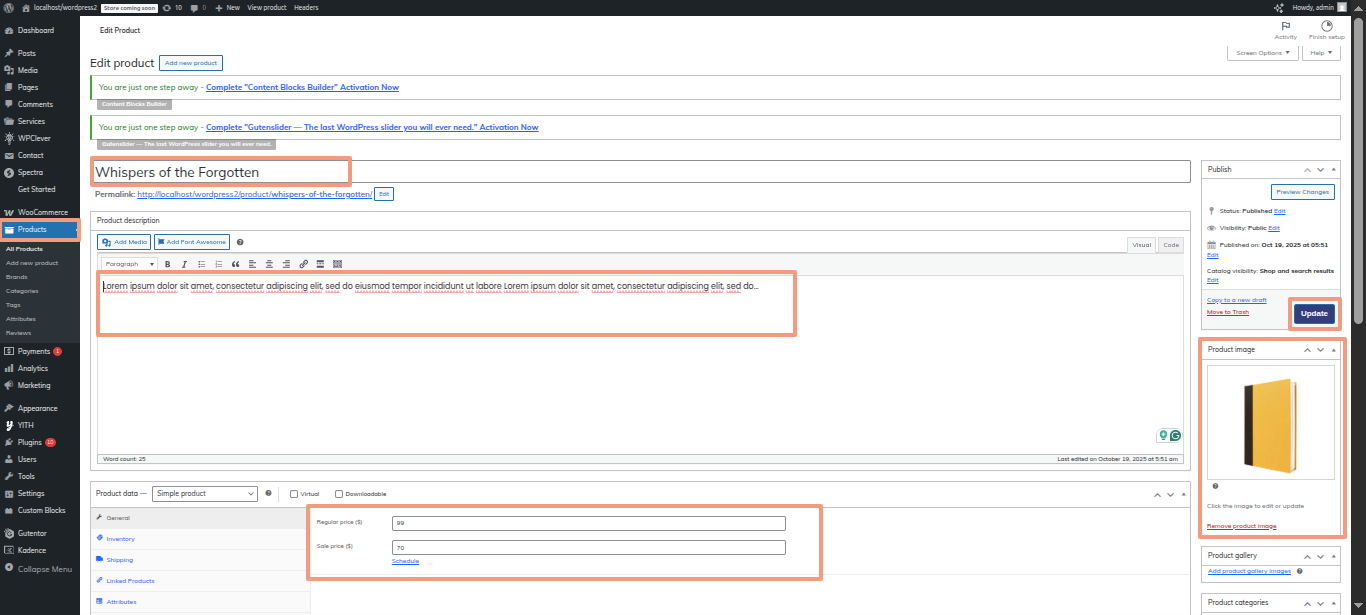Open the Inventory product data tab
Image resolution: width=1366 pixels, height=615 pixels.
pyautogui.click(x=120, y=539)
